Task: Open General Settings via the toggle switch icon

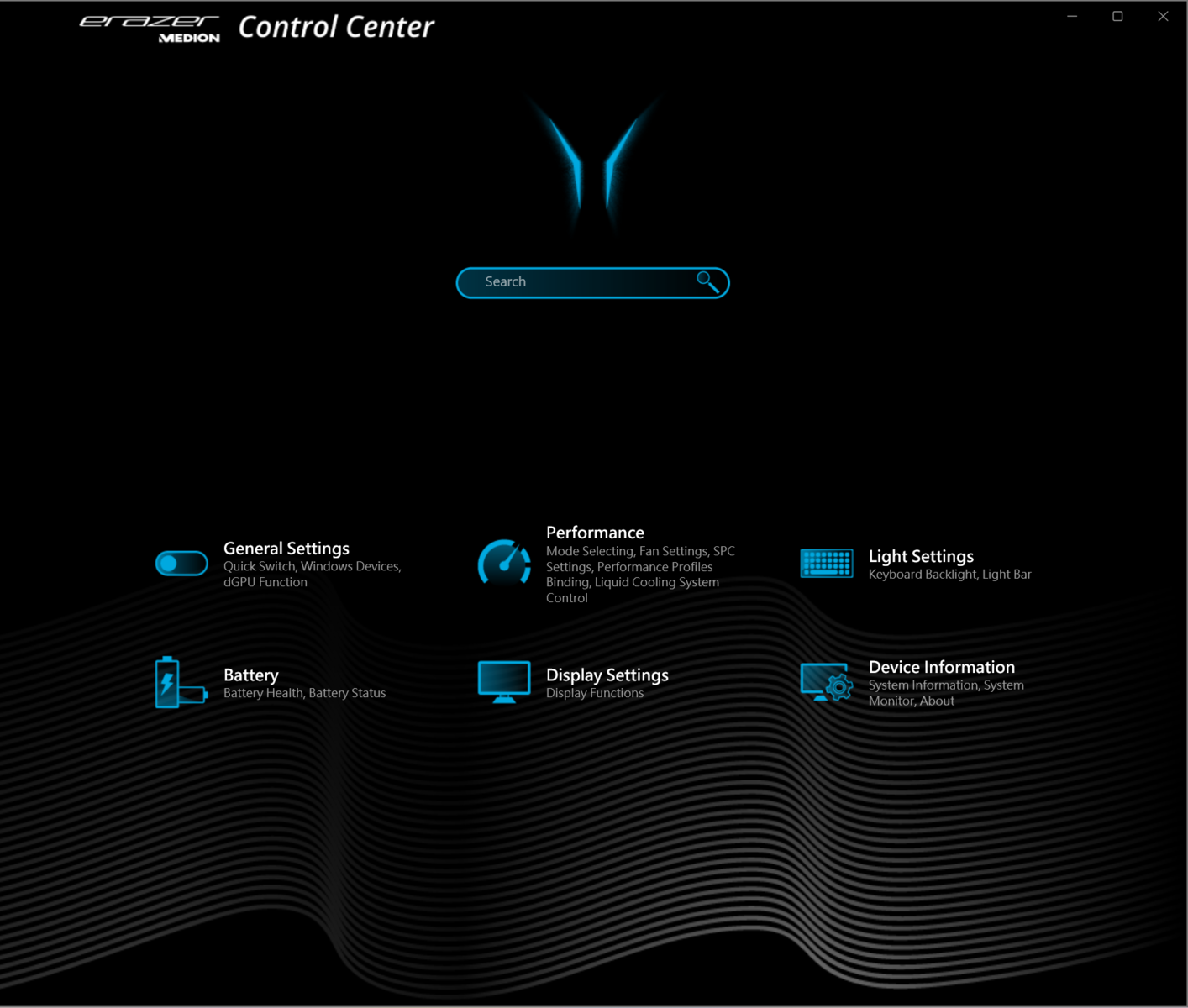Action: tap(181, 564)
